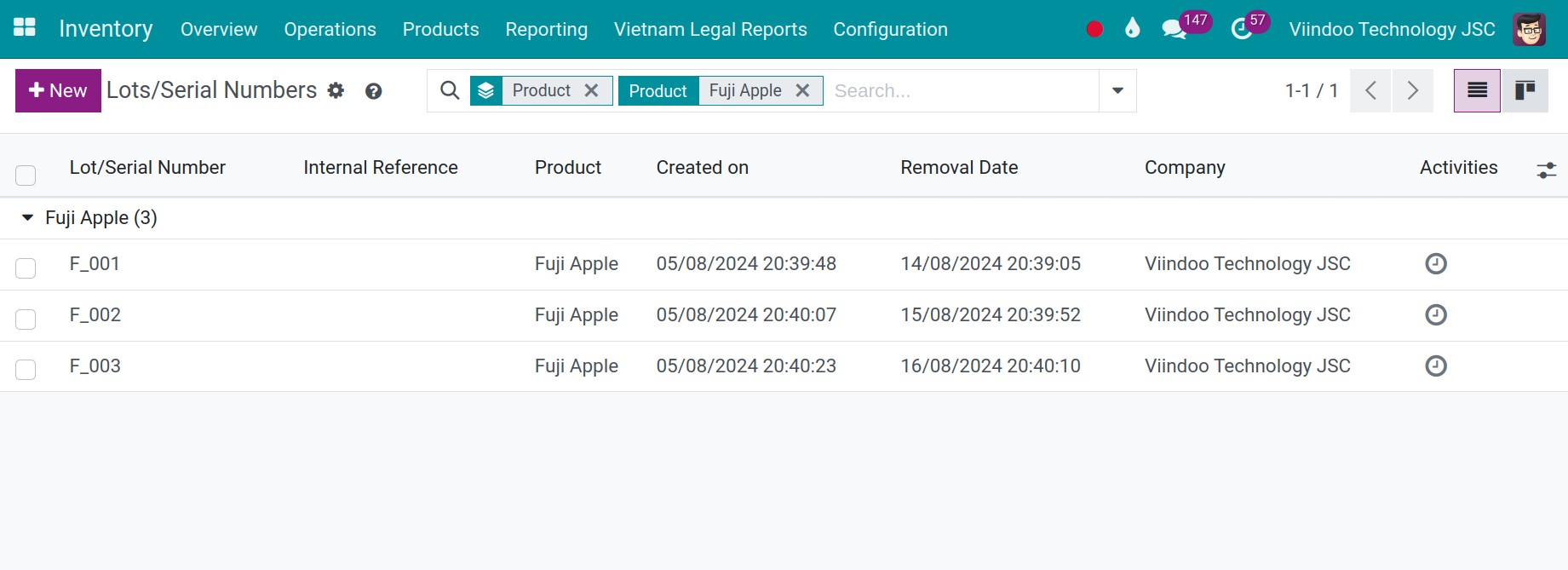This screenshot has width=1568, height=570.
Task: Tick the checkbox for lot F_001
Action: coord(26,268)
